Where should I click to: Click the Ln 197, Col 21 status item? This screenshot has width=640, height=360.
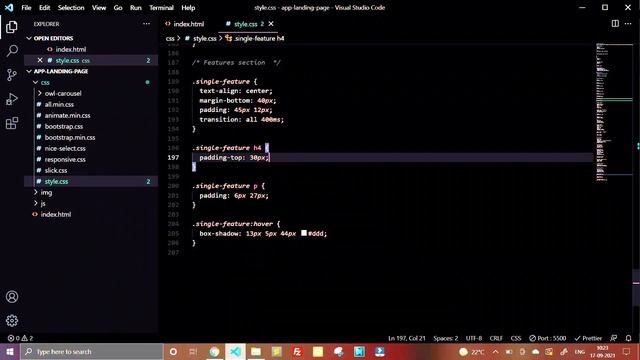coord(407,338)
